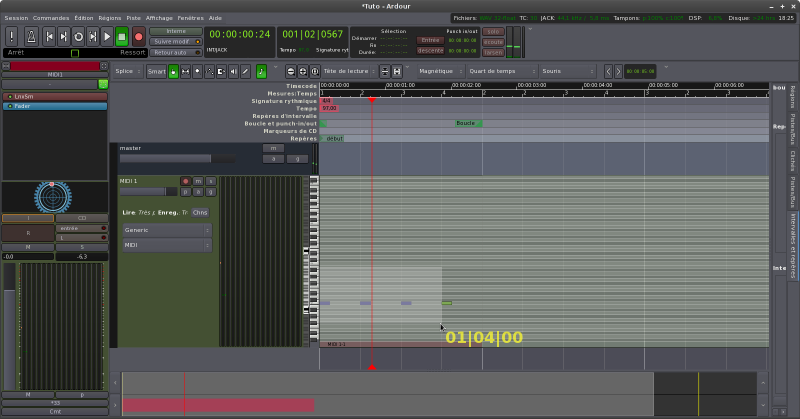The image size is (800, 419).
Task: Click the début location marker
Action: click(334, 139)
